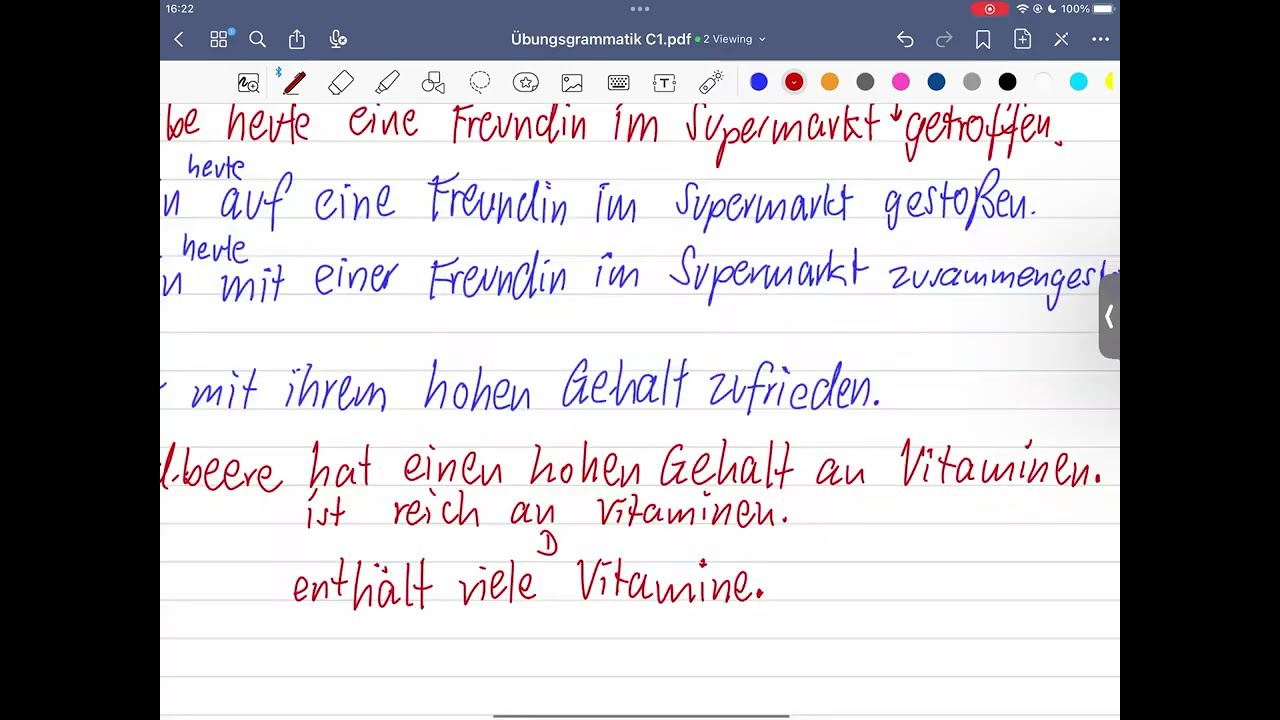Tap the red screen recording indicator
The image size is (1280, 720).
point(990,9)
